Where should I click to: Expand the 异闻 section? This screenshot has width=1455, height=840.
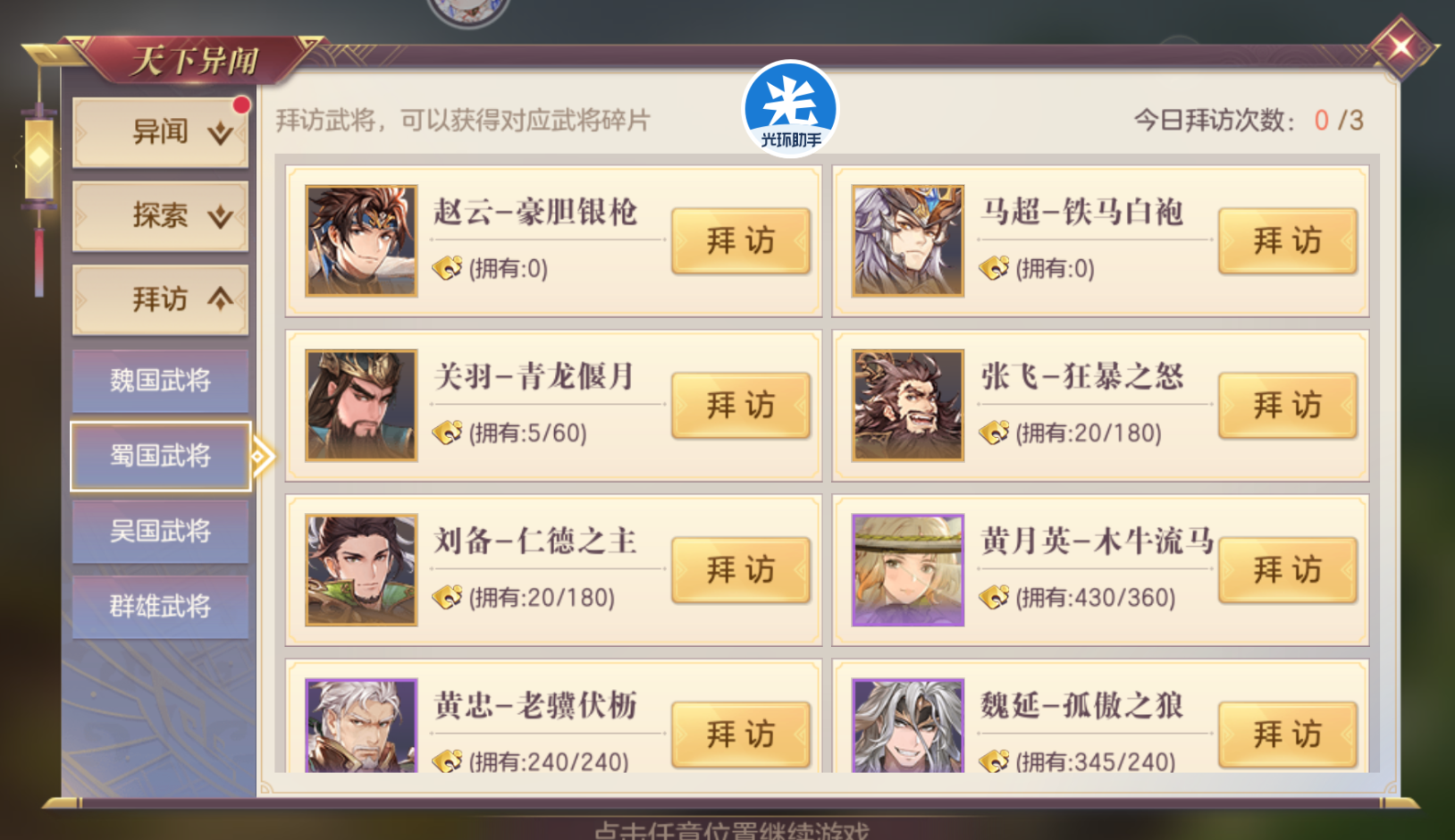point(160,132)
